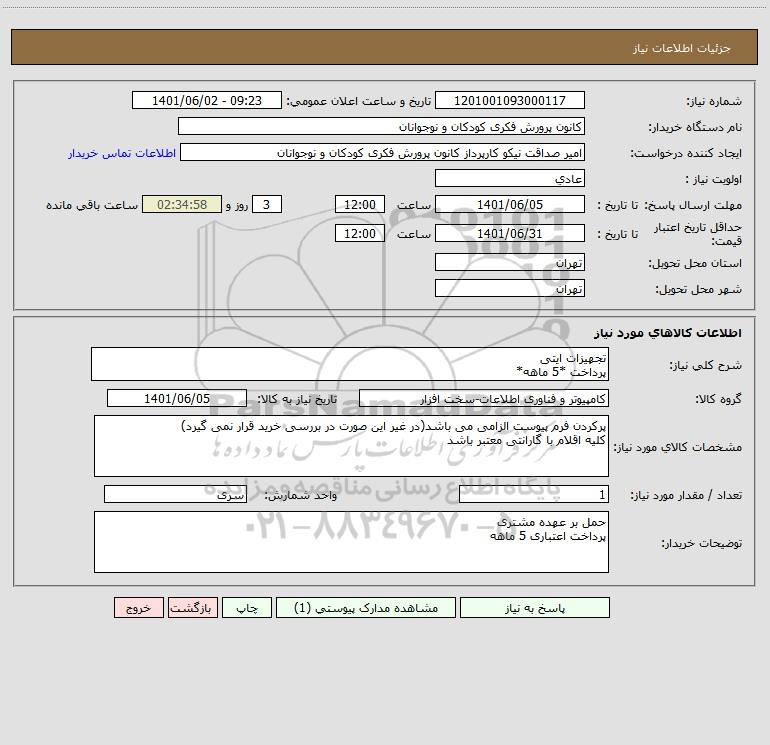Image resolution: width=770 pixels, height=745 pixels.
Task: Click label تعداد / مقدار مورد نیاز
Action: coord(686,496)
